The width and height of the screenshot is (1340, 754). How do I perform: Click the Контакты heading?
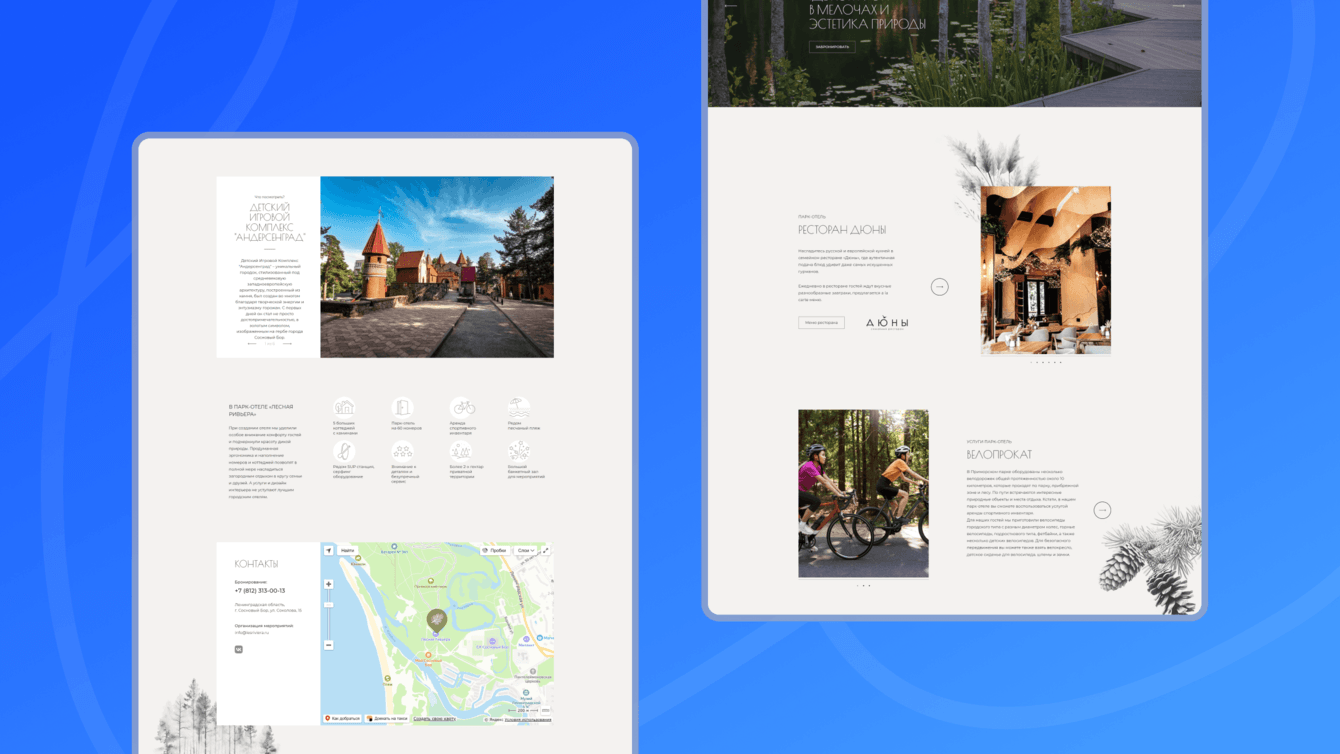pyautogui.click(x=257, y=564)
